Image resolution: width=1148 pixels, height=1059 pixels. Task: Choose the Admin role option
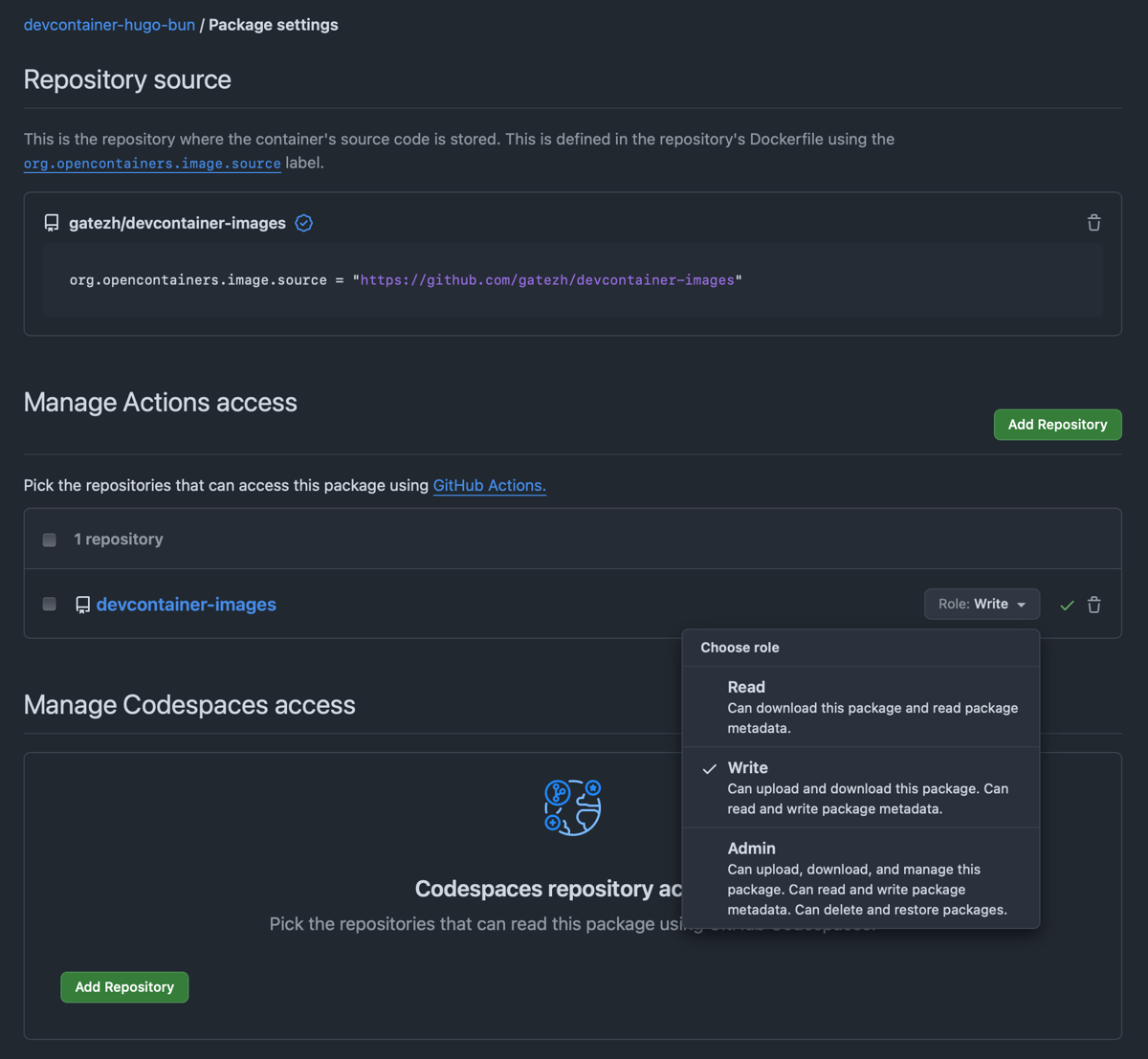(x=861, y=877)
